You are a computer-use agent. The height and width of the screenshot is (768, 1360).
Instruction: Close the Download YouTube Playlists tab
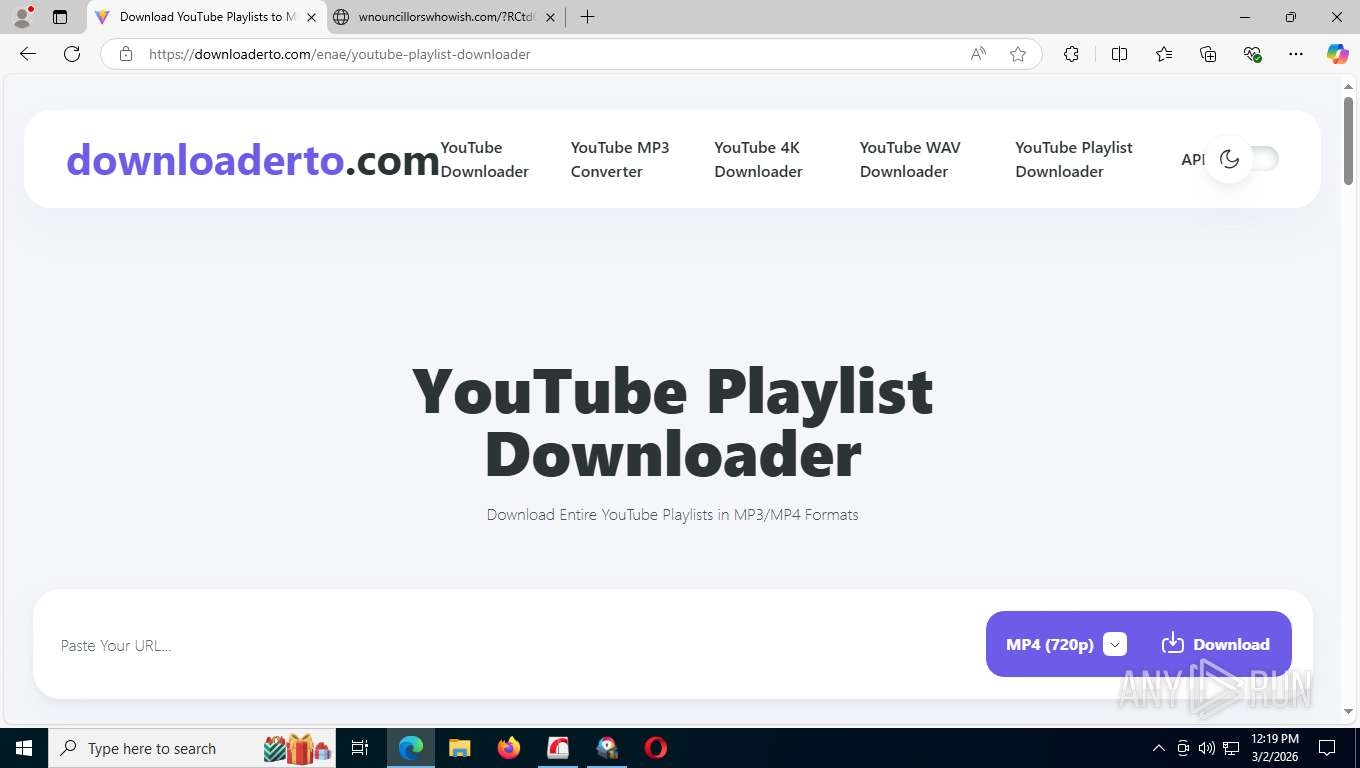tap(311, 17)
